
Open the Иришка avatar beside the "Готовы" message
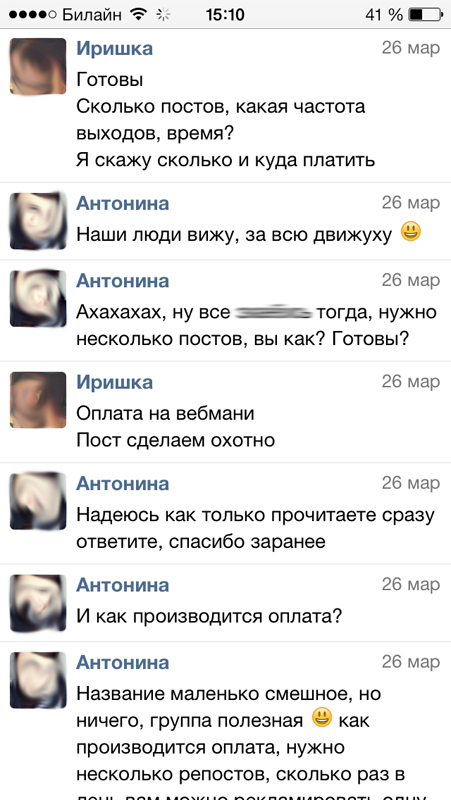coord(38,66)
